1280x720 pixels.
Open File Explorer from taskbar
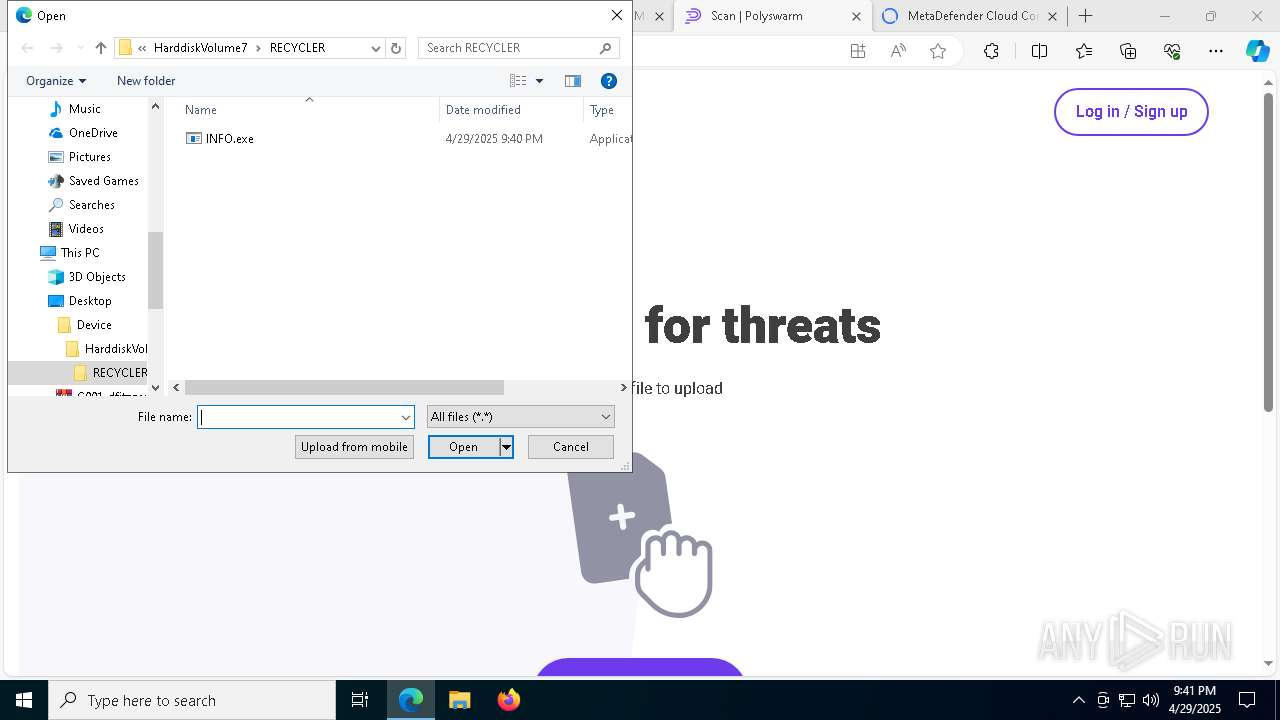click(x=459, y=700)
